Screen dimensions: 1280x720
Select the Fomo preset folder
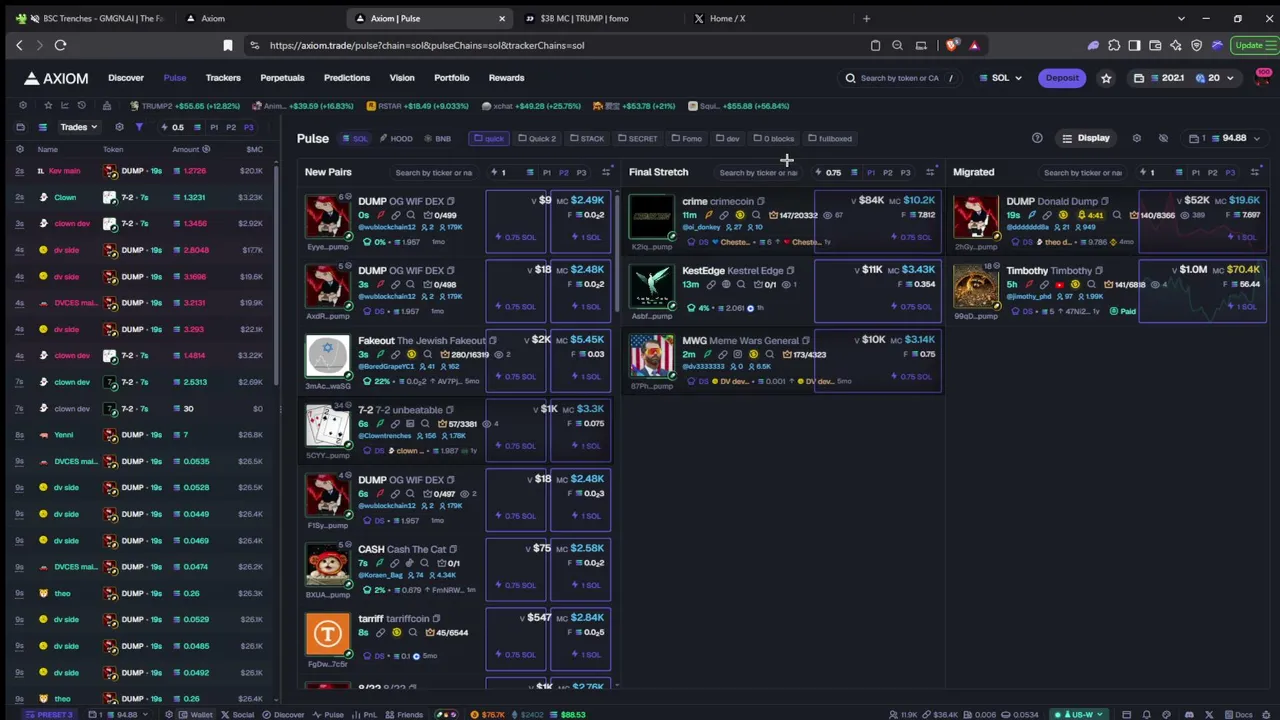[x=686, y=139]
